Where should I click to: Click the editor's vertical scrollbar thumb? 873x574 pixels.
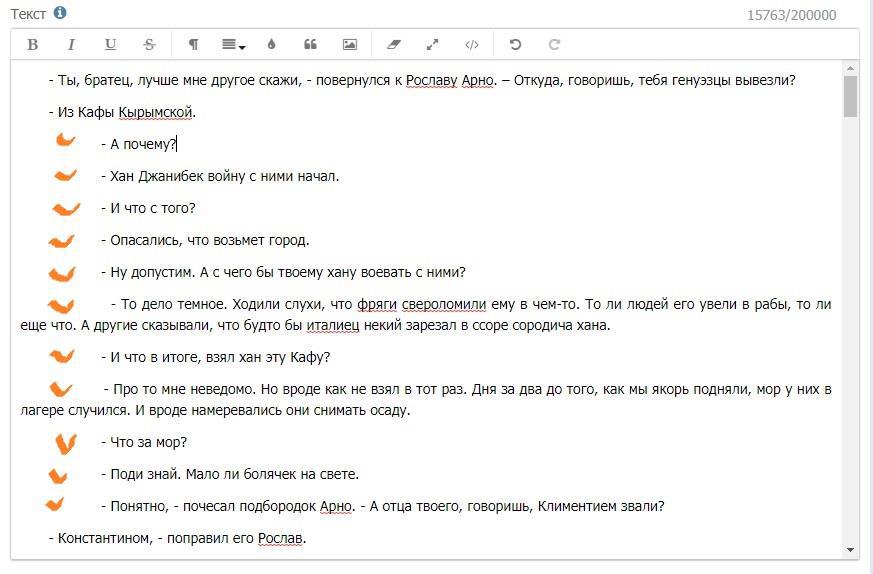click(x=850, y=96)
